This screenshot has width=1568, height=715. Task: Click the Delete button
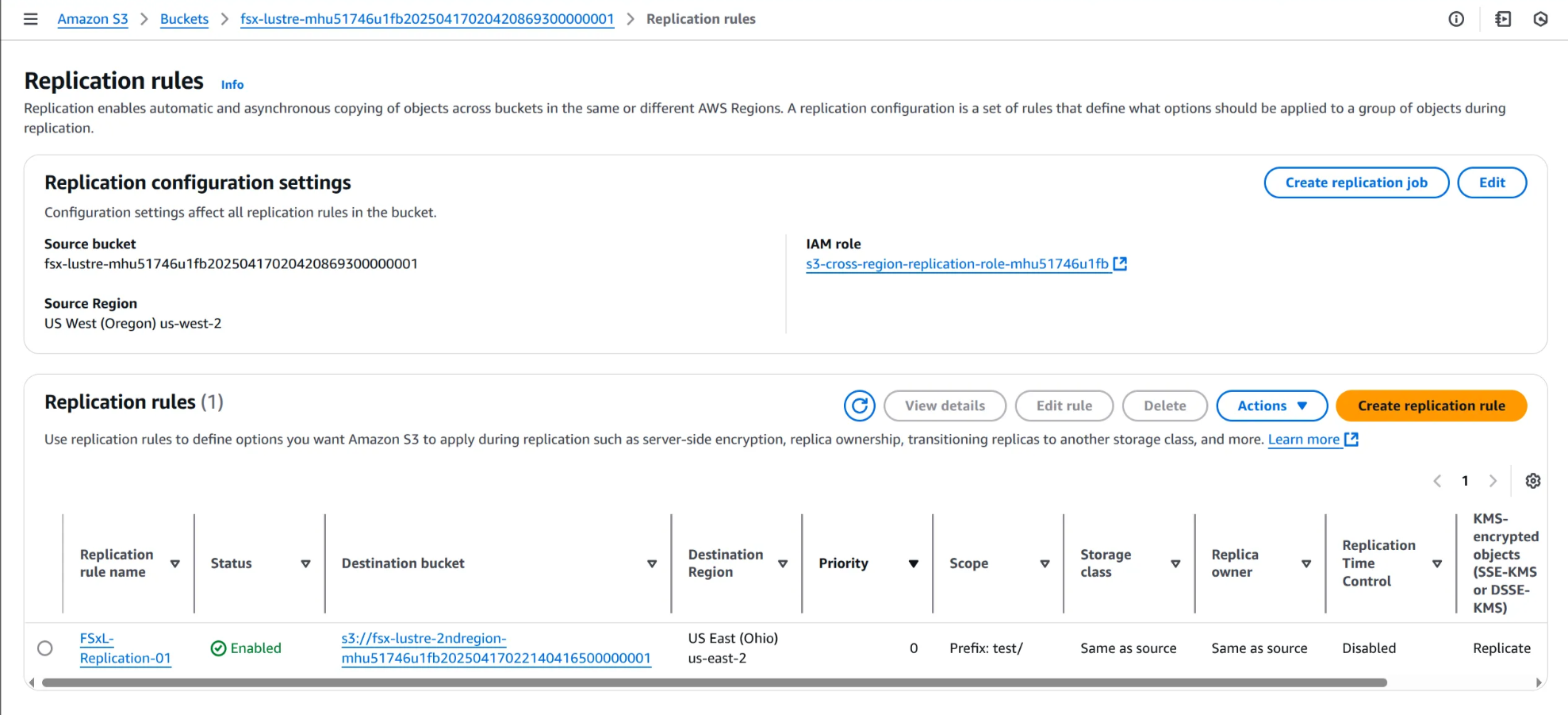coord(1164,406)
